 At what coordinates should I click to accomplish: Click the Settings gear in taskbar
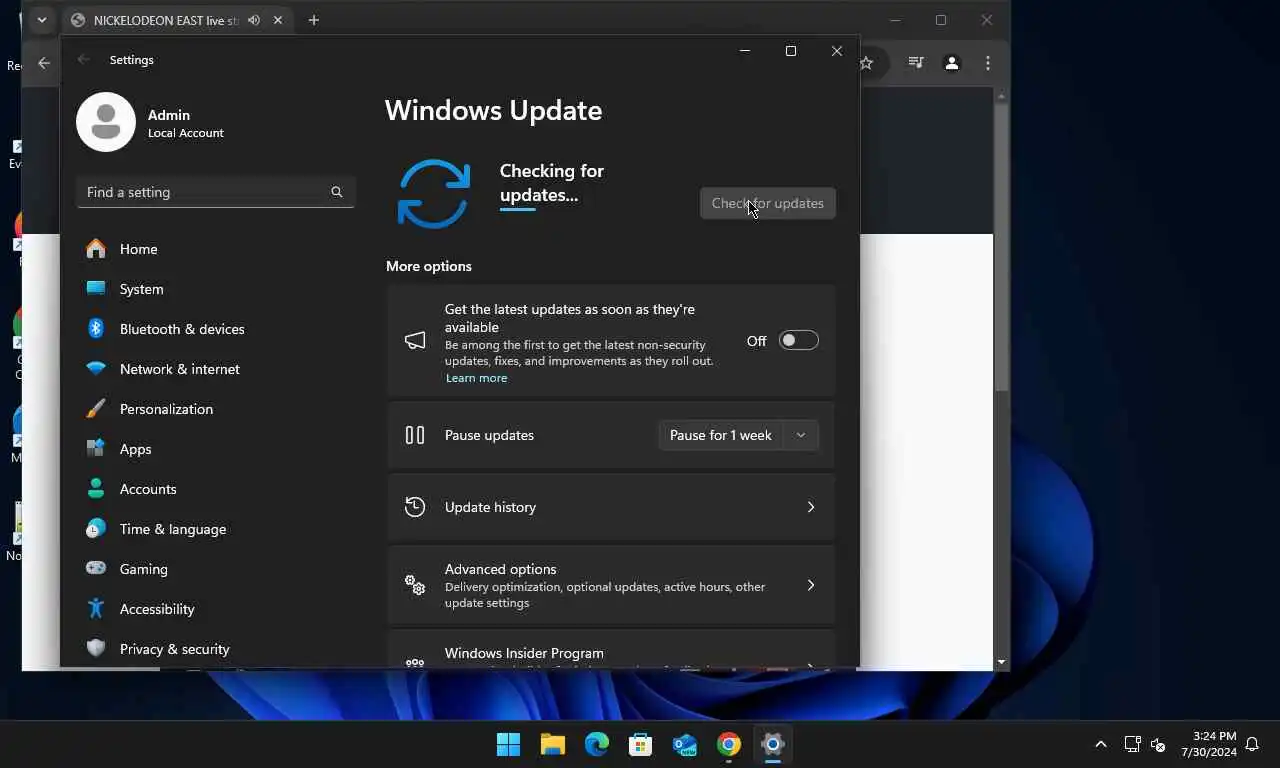point(773,744)
